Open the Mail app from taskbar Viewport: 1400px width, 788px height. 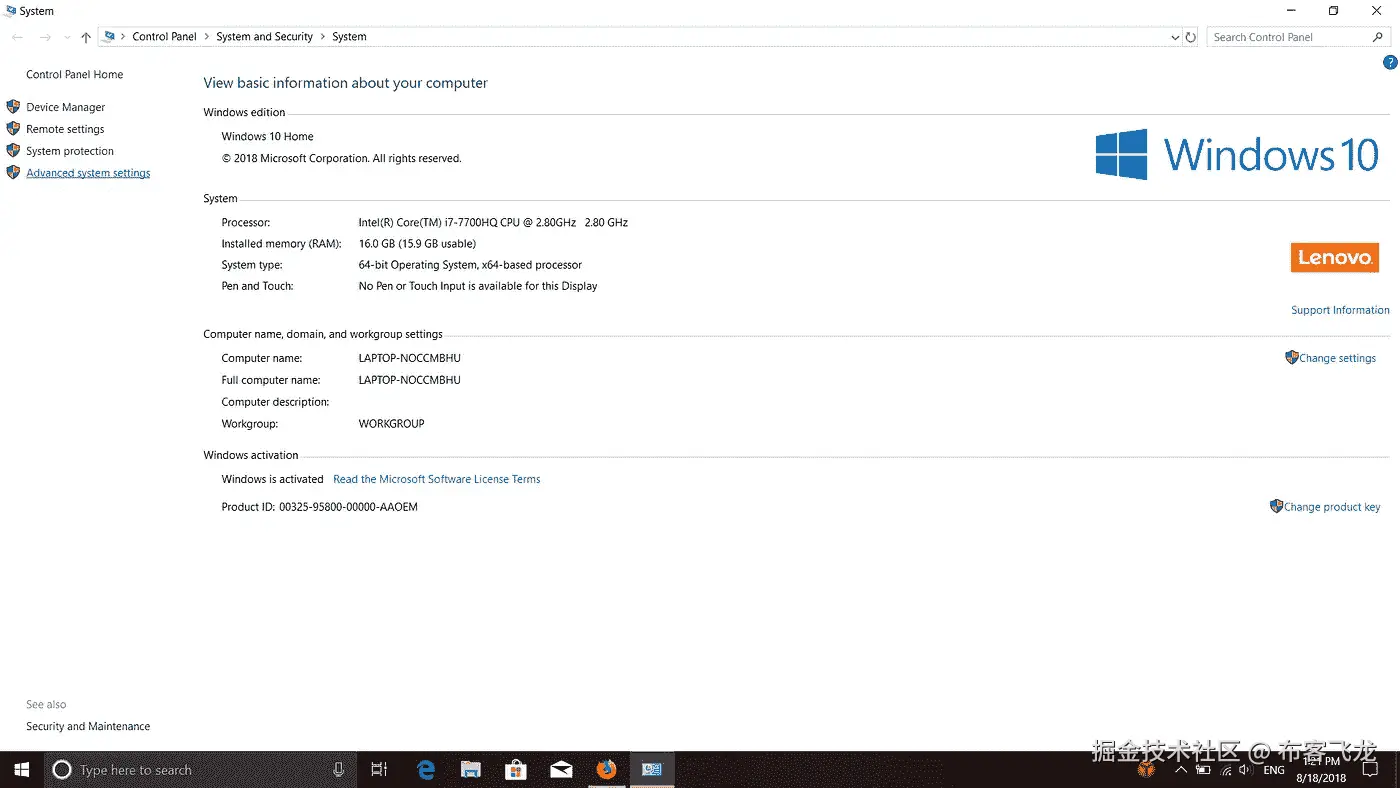point(561,770)
